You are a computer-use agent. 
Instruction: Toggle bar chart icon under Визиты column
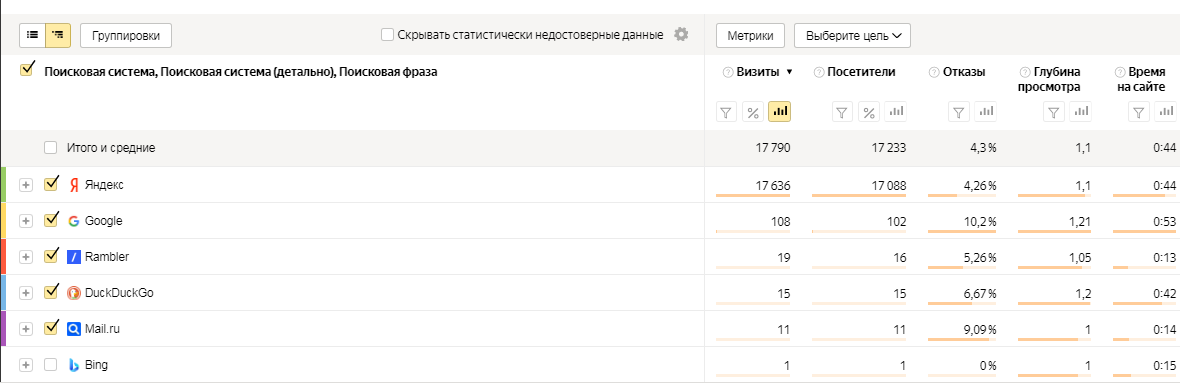[780, 112]
